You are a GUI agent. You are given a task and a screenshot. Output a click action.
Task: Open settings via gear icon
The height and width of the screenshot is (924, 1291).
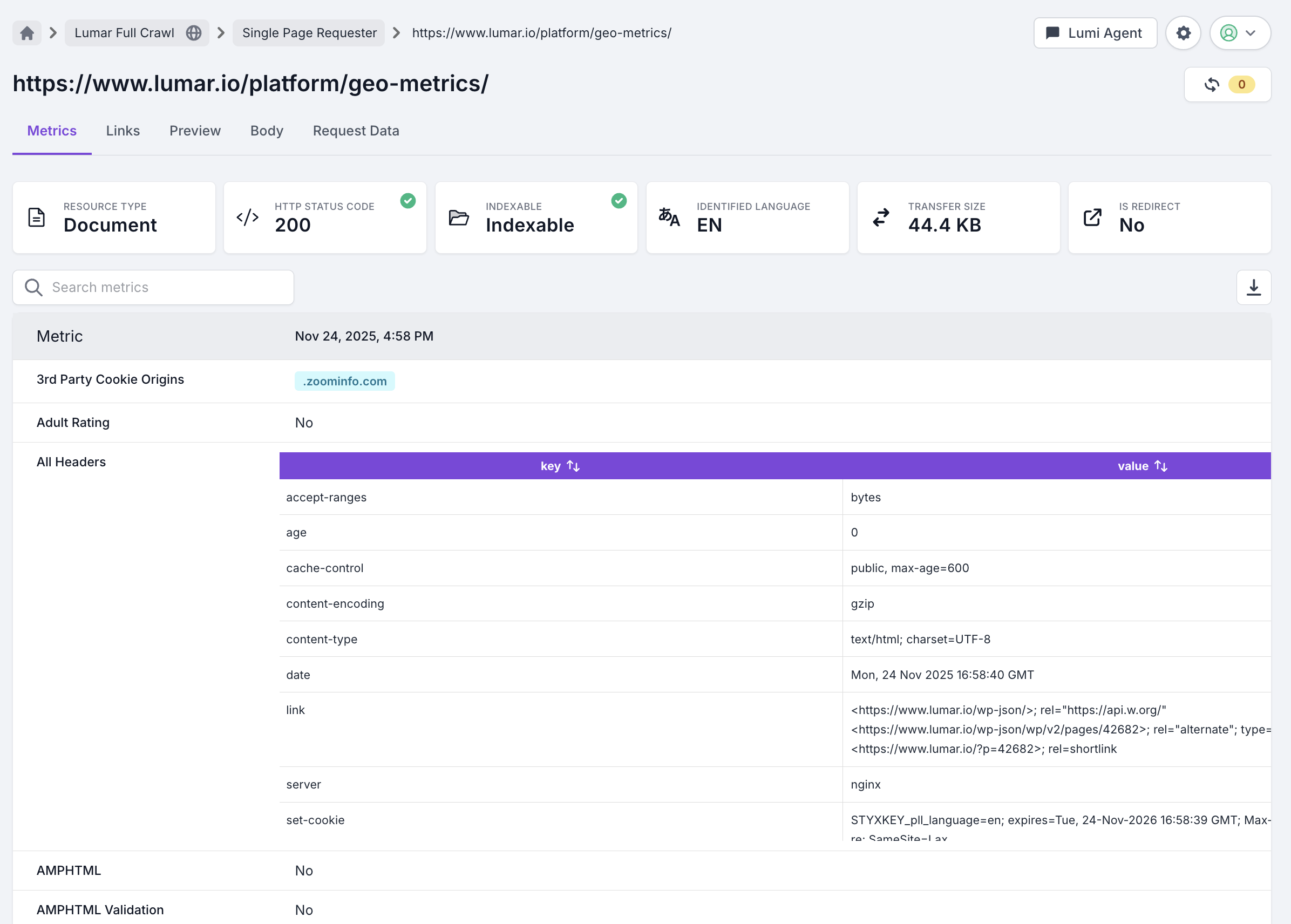tap(1183, 33)
